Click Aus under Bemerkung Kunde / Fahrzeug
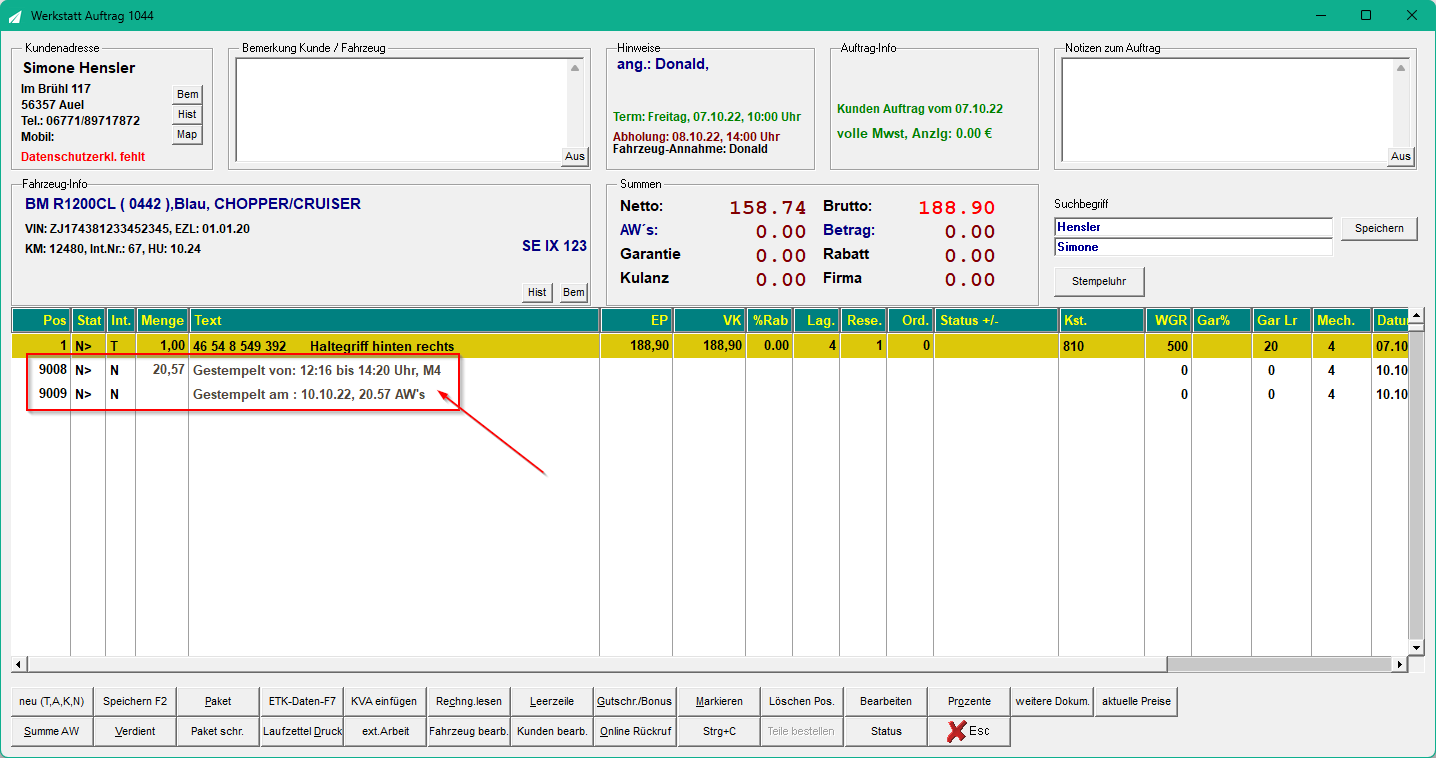The width and height of the screenshot is (1436, 758). pyautogui.click(x=574, y=156)
